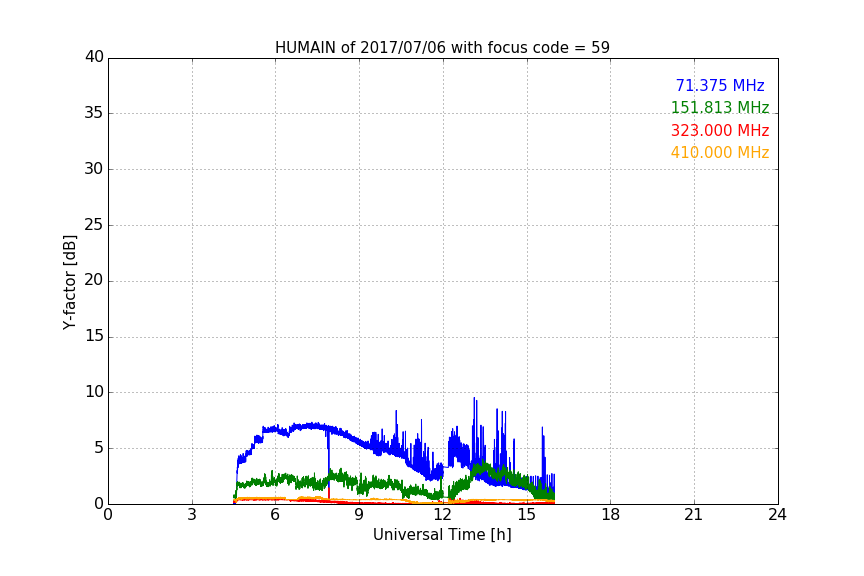Viewport: 864px width, 576px height.
Task: Click y-axis tick value 5
Action: pos(99,448)
